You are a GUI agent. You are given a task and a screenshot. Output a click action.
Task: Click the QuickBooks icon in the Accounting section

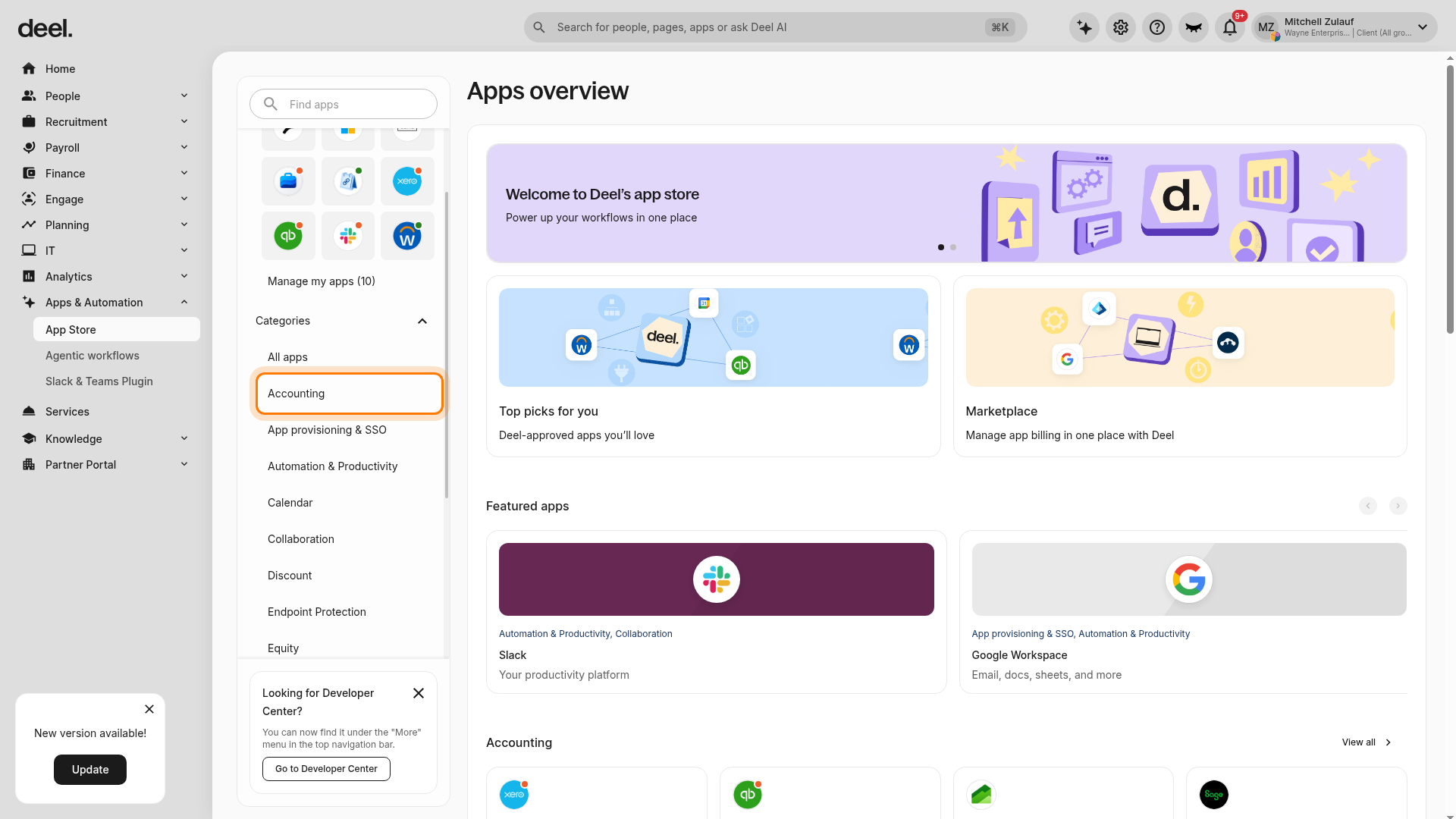tap(748, 795)
